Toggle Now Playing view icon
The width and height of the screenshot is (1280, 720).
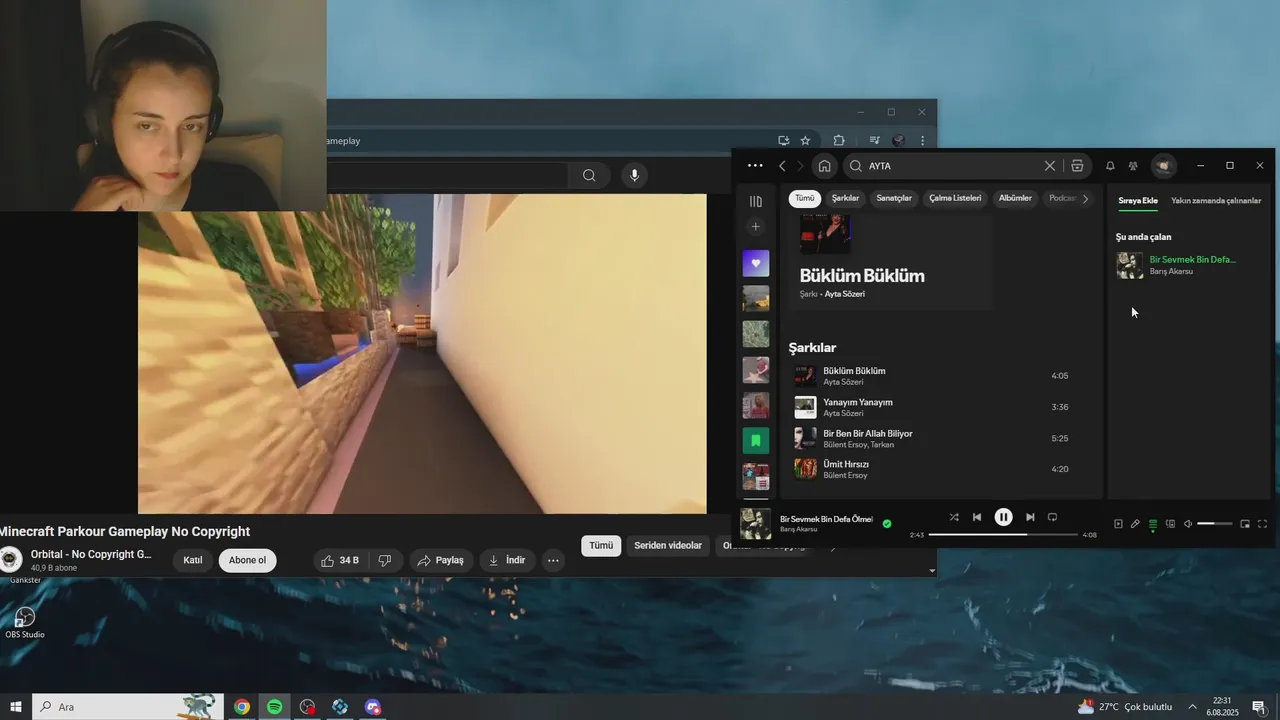click(x=1118, y=524)
